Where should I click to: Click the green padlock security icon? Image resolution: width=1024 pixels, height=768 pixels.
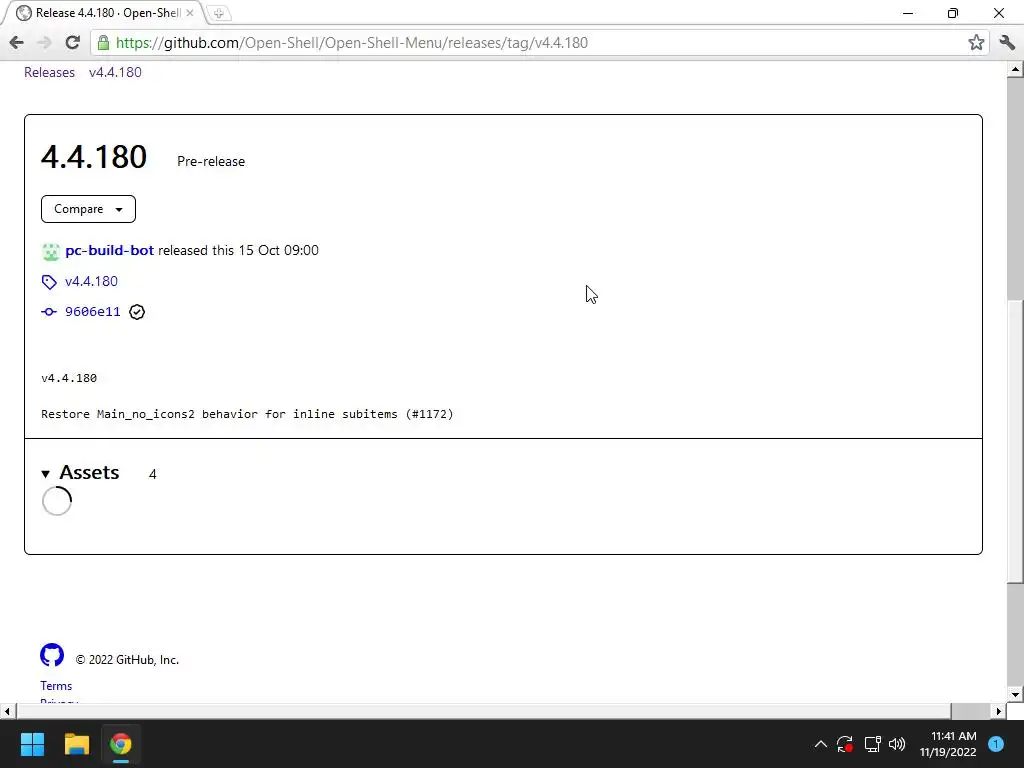coord(103,43)
